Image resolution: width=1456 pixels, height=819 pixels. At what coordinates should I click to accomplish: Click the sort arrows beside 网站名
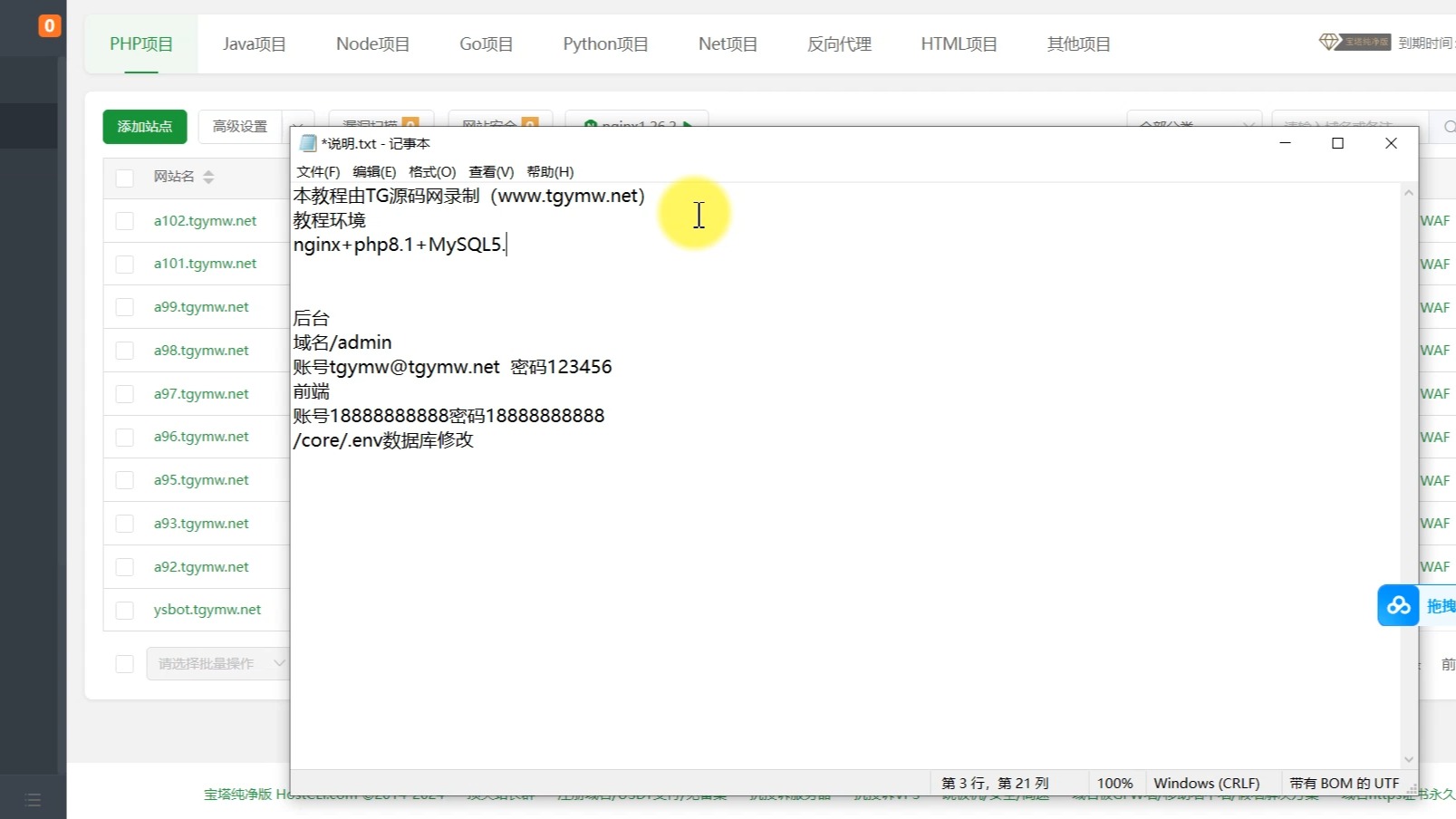[x=208, y=177]
